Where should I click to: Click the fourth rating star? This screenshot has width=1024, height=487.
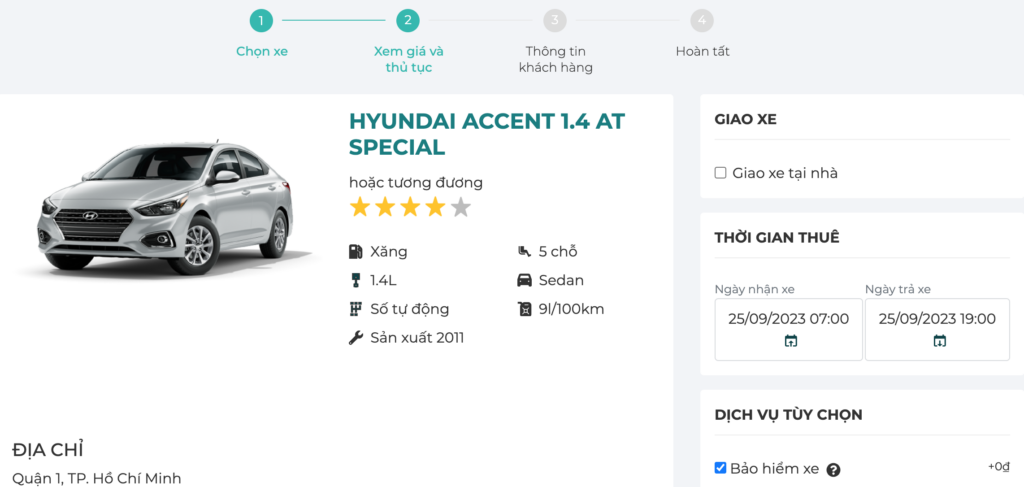coord(435,208)
